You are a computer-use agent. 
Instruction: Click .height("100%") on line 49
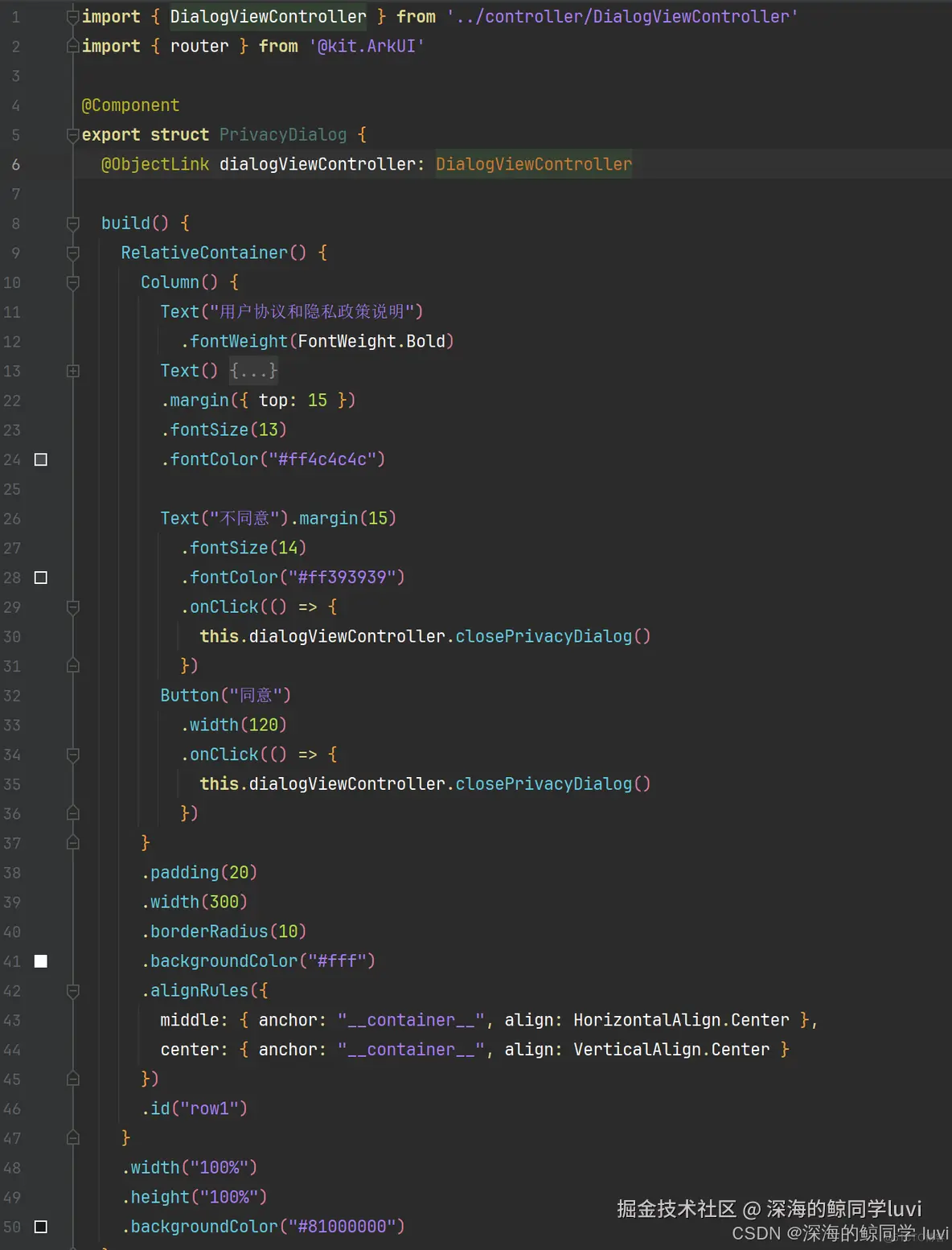coord(195,1198)
